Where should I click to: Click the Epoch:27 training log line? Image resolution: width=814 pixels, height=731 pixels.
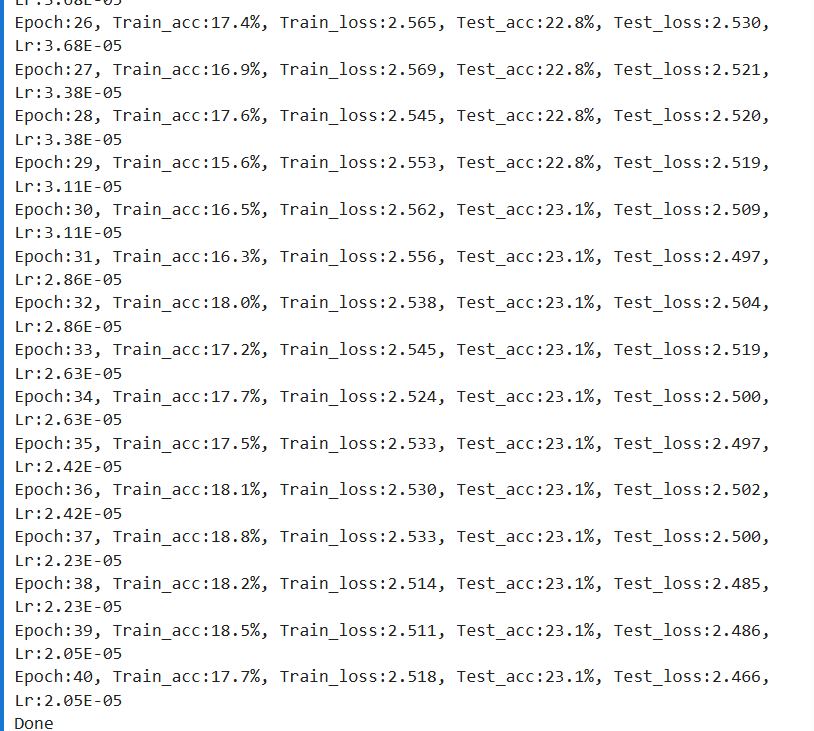(x=392, y=70)
